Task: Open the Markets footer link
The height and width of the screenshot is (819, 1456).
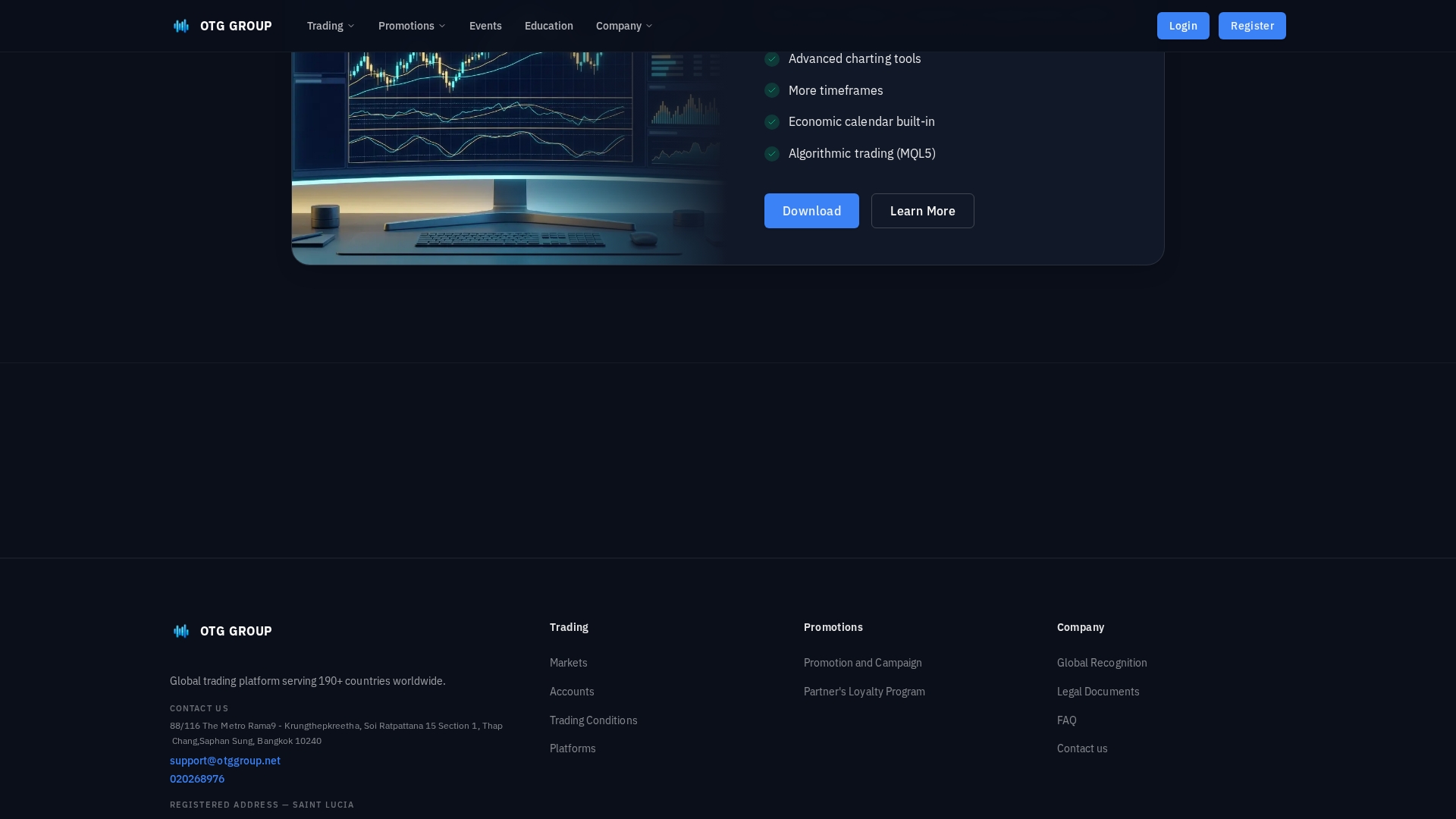Action: (569, 663)
